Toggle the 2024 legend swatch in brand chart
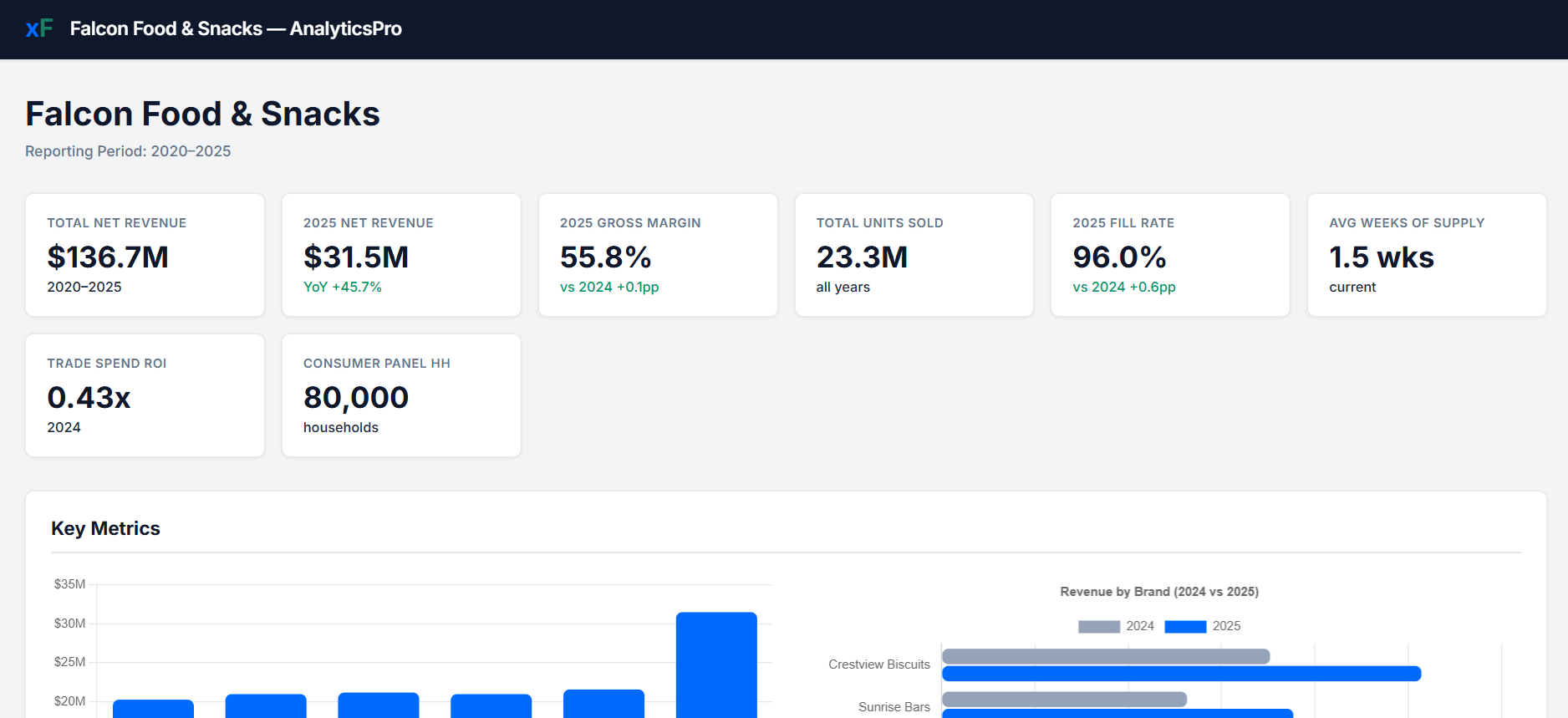The height and width of the screenshot is (718, 1568). (1099, 627)
